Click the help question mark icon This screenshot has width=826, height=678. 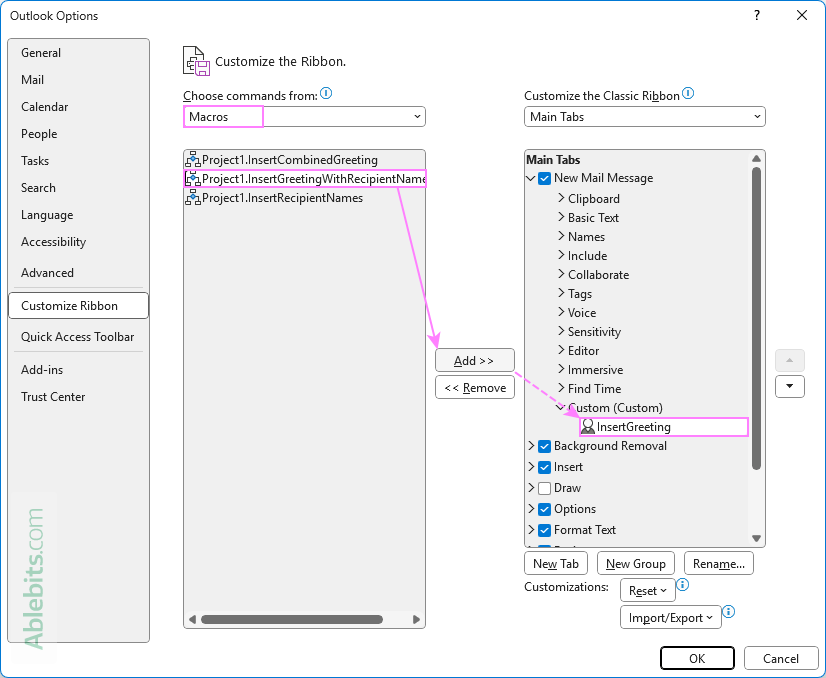click(x=757, y=15)
